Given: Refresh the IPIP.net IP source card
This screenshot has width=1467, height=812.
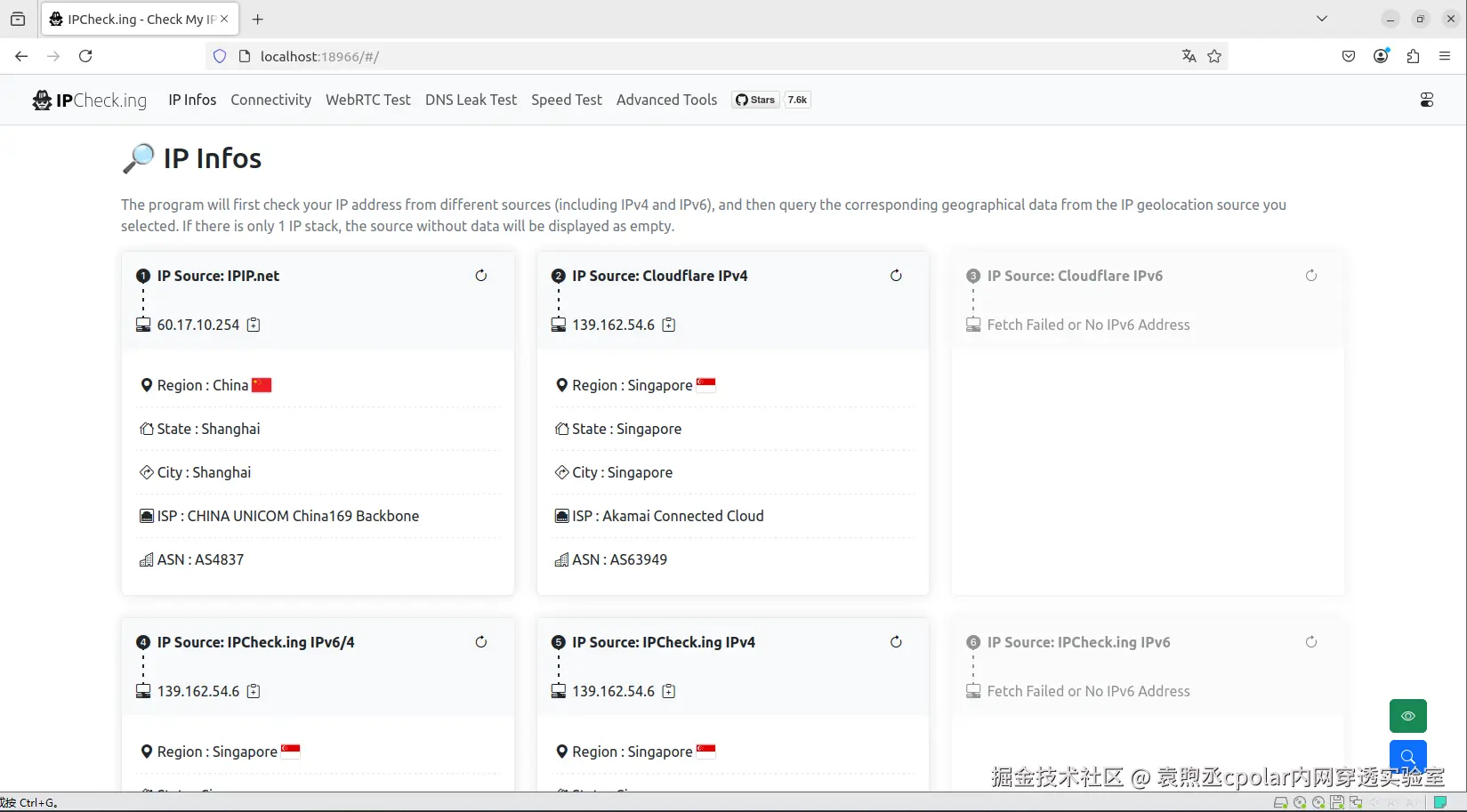Looking at the screenshot, I should 481,276.
